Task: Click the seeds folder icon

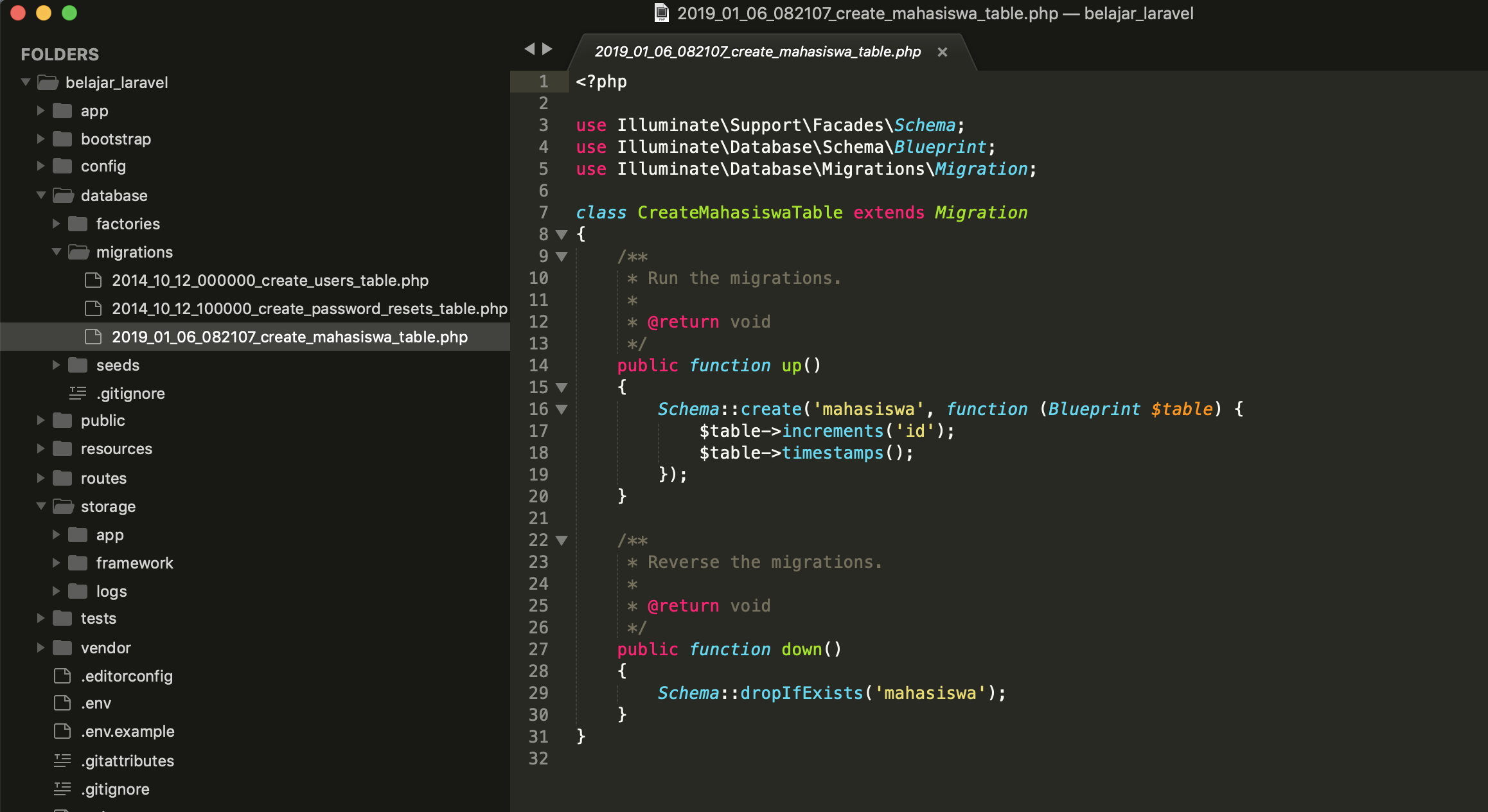Action: (78, 365)
